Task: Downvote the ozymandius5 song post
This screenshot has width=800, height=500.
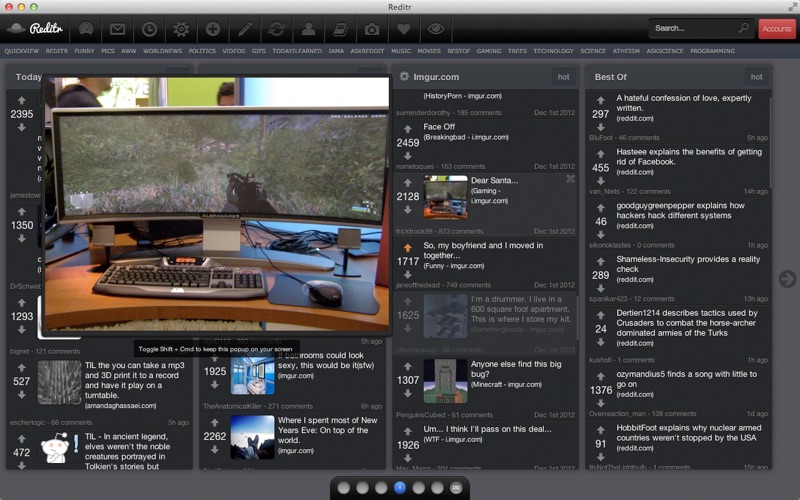Action: (601, 404)
